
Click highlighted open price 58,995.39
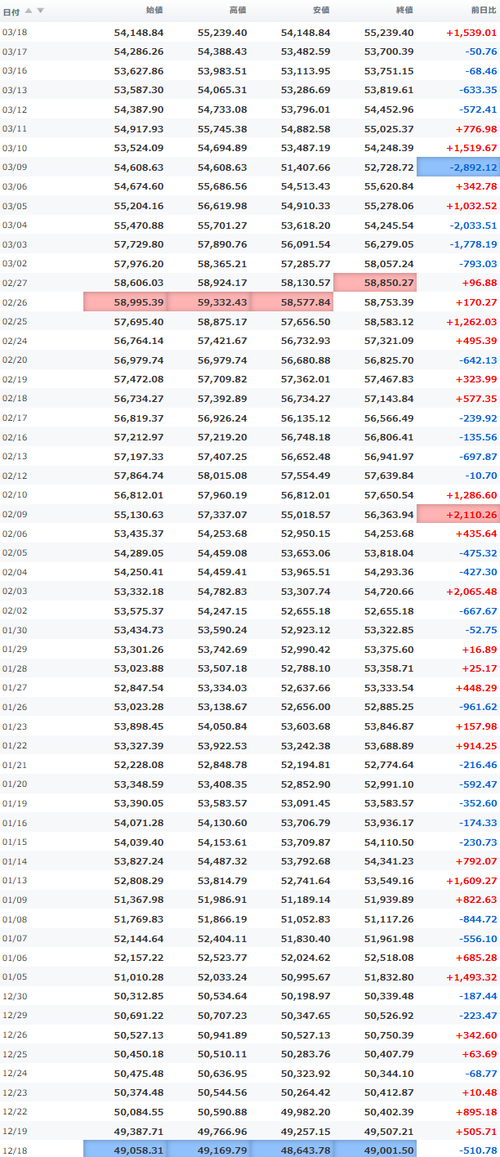pyautogui.click(x=125, y=302)
